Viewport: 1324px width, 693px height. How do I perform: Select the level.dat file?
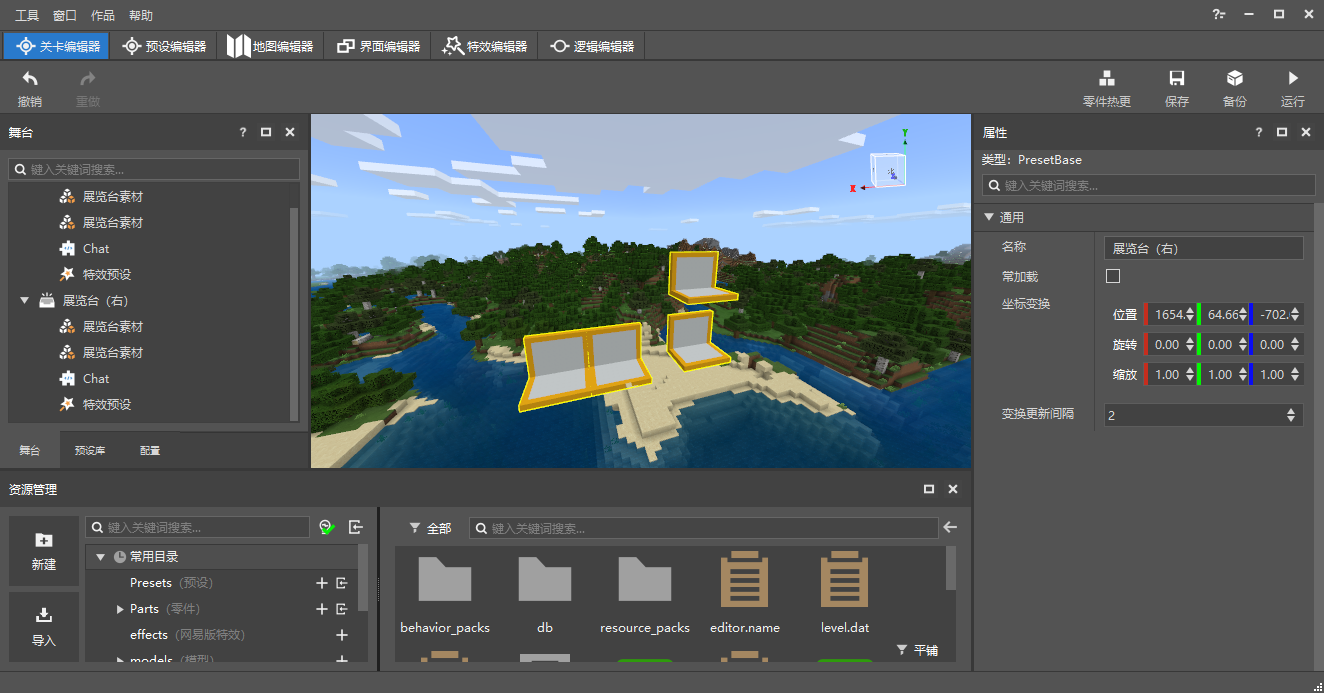tap(845, 594)
